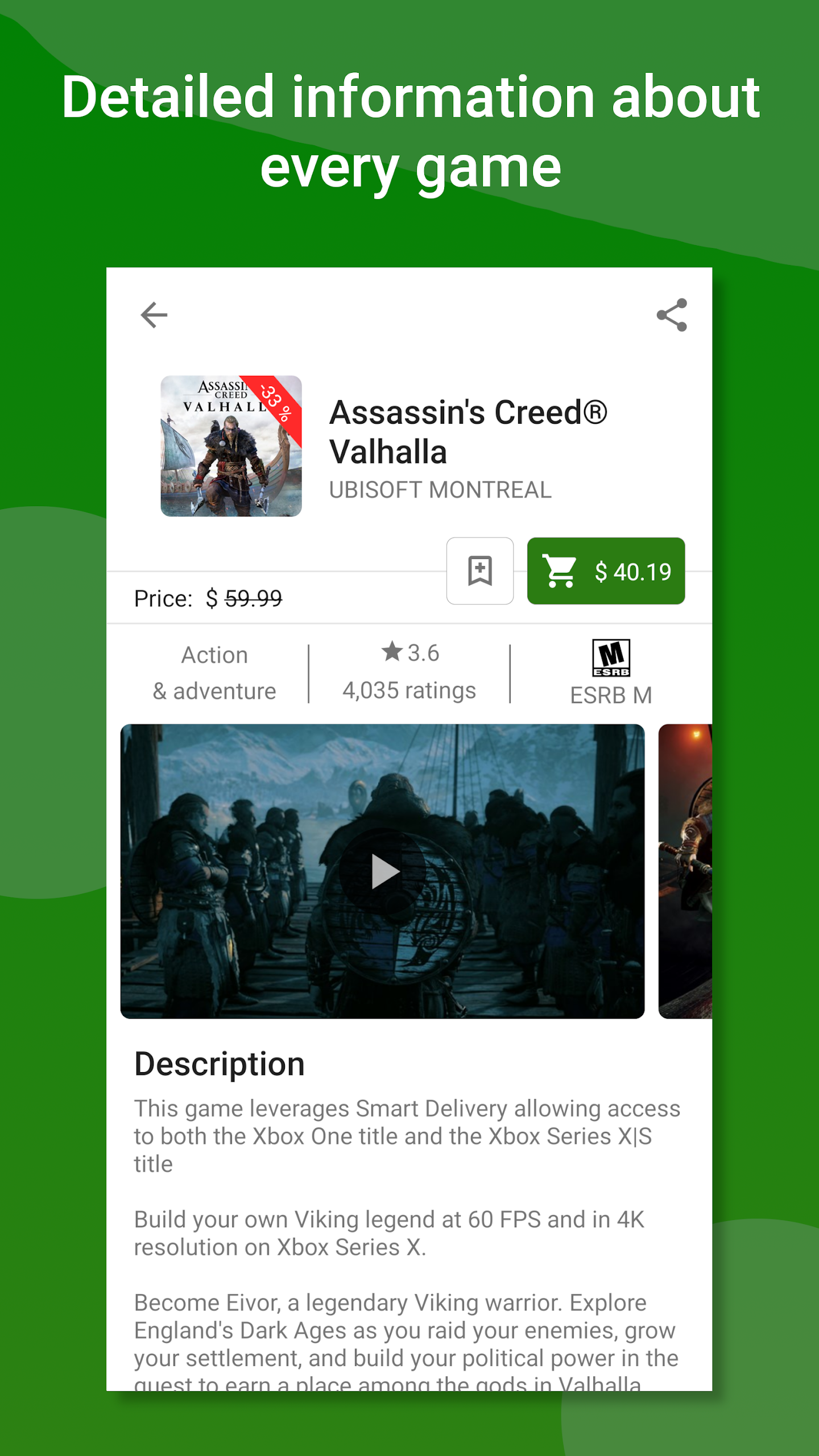Viewport: 819px width, 1456px height.
Task: Expand the Description heading
Action: [220, 1064]
